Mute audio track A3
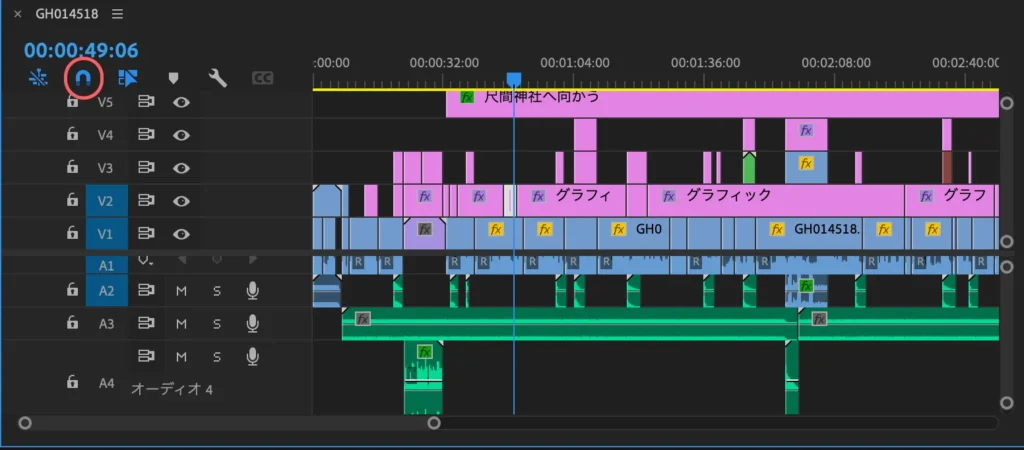 181,323
